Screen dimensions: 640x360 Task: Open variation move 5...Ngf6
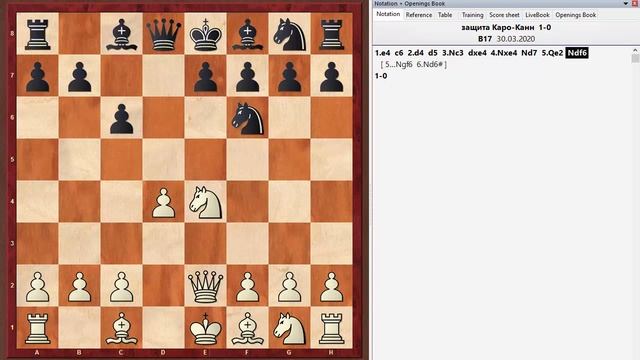[399, 64]
